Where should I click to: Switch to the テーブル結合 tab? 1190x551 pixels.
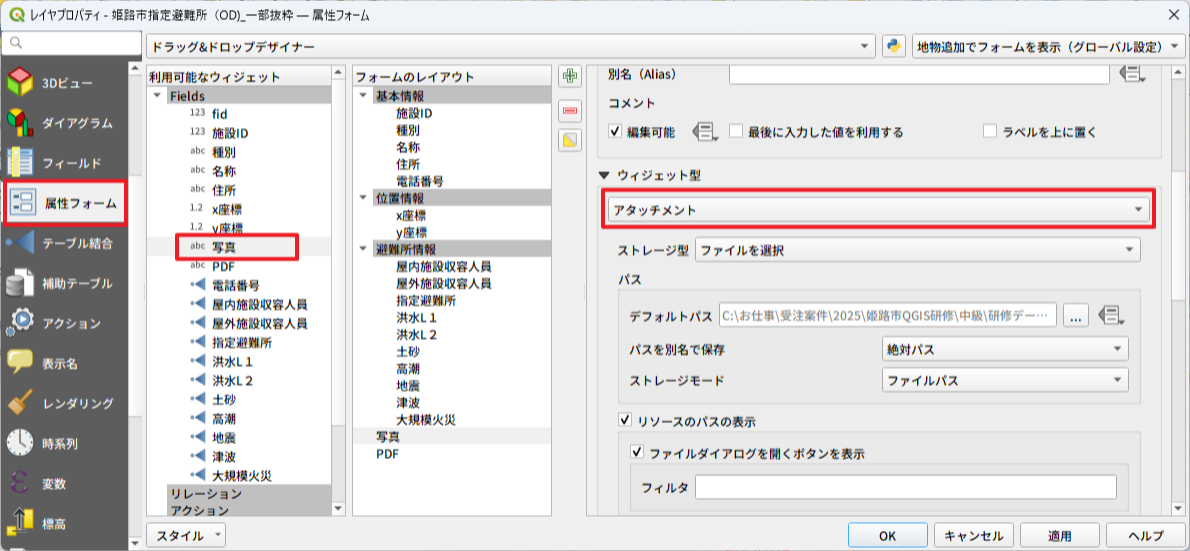66,243
